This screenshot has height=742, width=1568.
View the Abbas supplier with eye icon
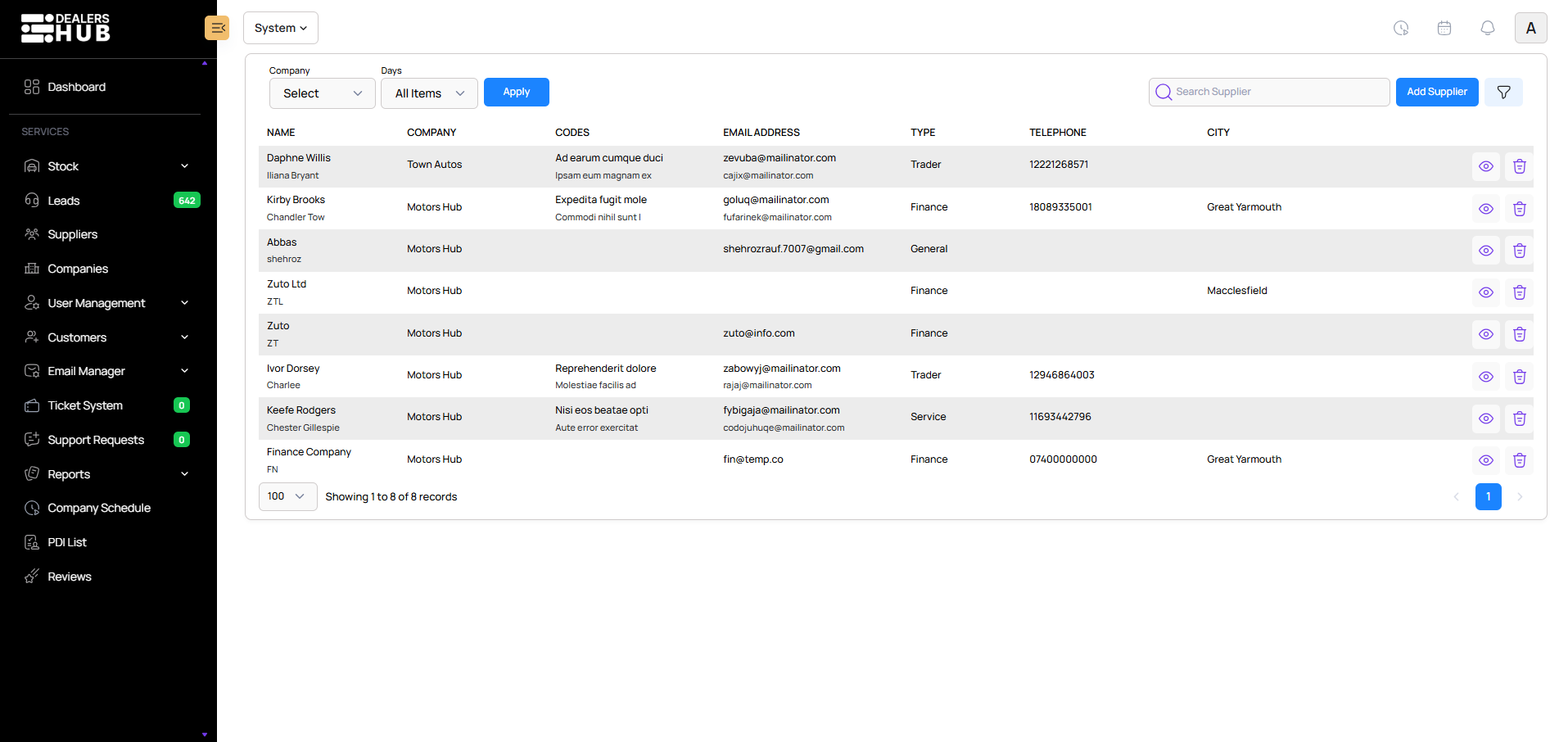[1485, 251]
